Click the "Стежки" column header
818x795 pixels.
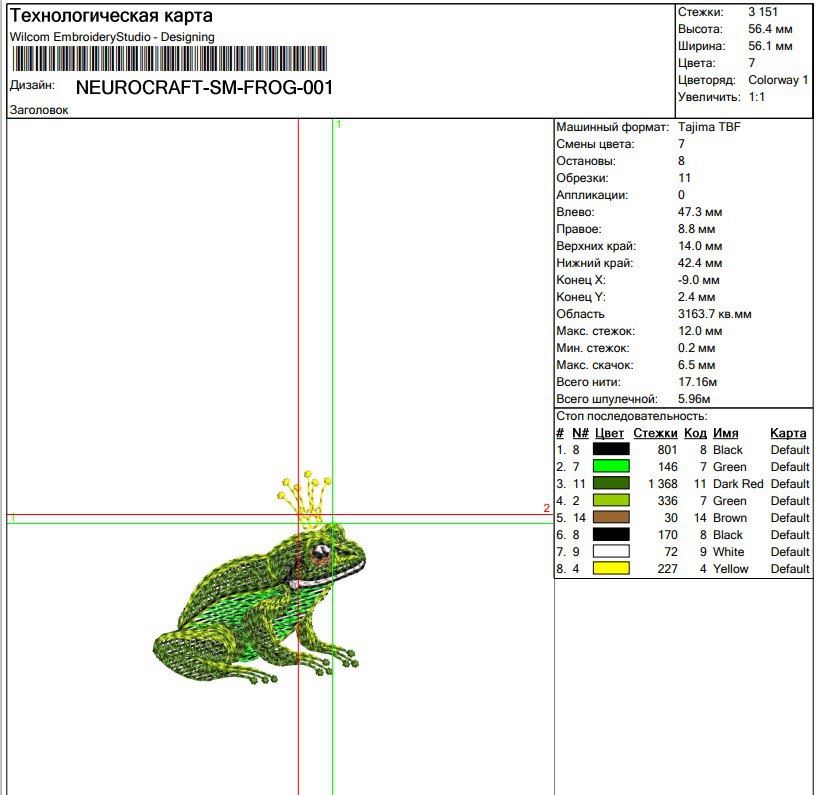click(655, 433)
